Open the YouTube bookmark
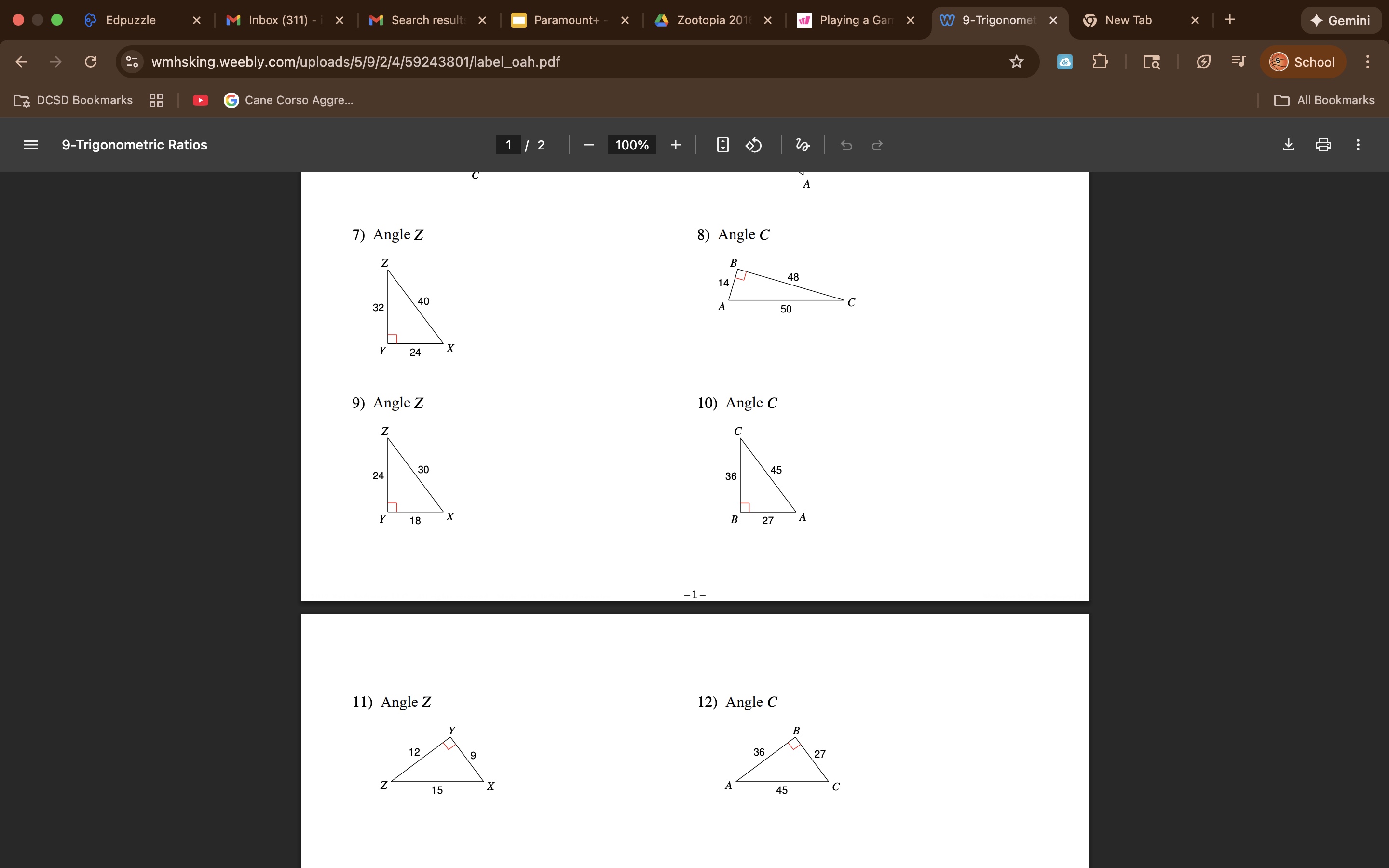The height and width of the screenshot is (868, 1389). (200, 100)
